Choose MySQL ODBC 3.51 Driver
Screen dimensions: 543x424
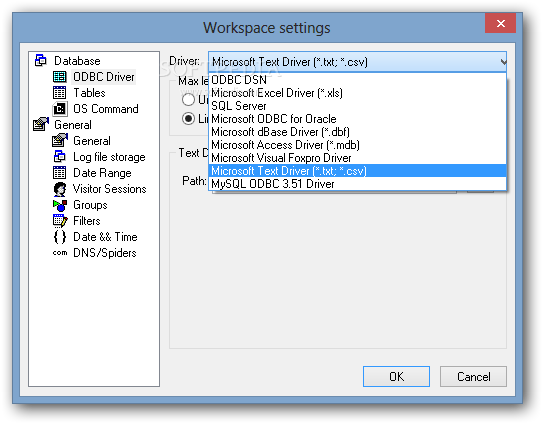tap(357, 184)
